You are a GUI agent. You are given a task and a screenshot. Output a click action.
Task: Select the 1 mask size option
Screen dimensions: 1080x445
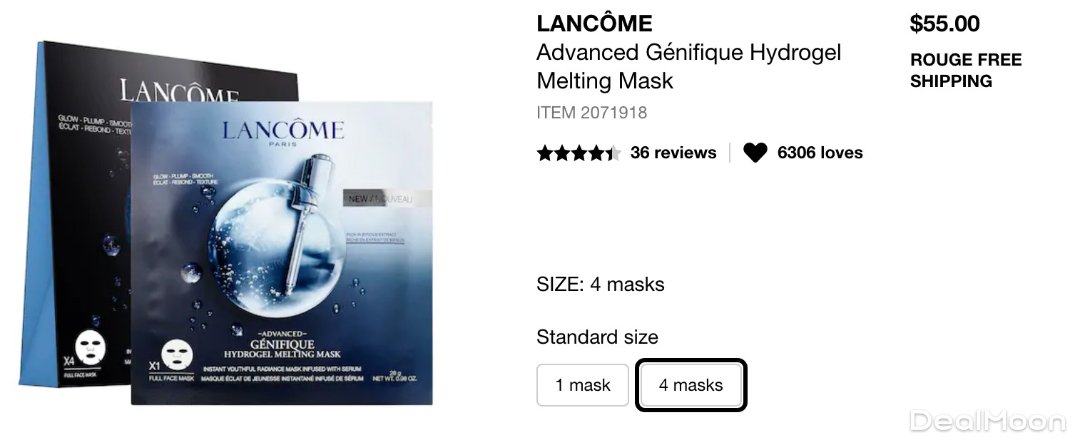coord(583,385)
